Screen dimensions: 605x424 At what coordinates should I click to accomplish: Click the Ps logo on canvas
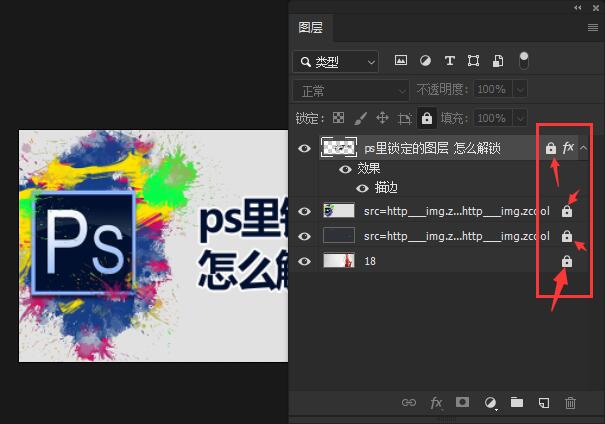84,242
